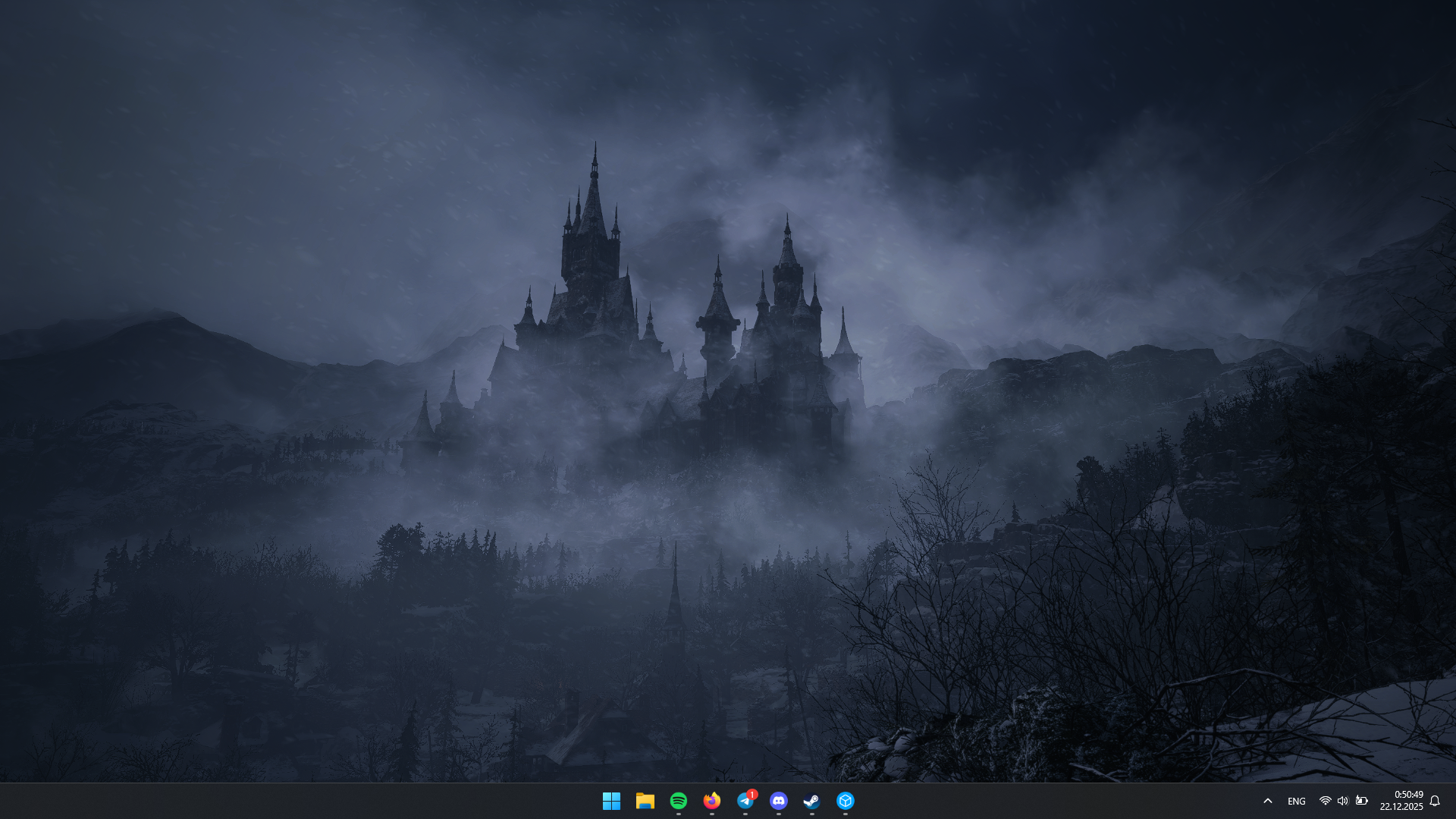
Task: Click the Wi-Fi network tray icon
Action: [1325, 801]
